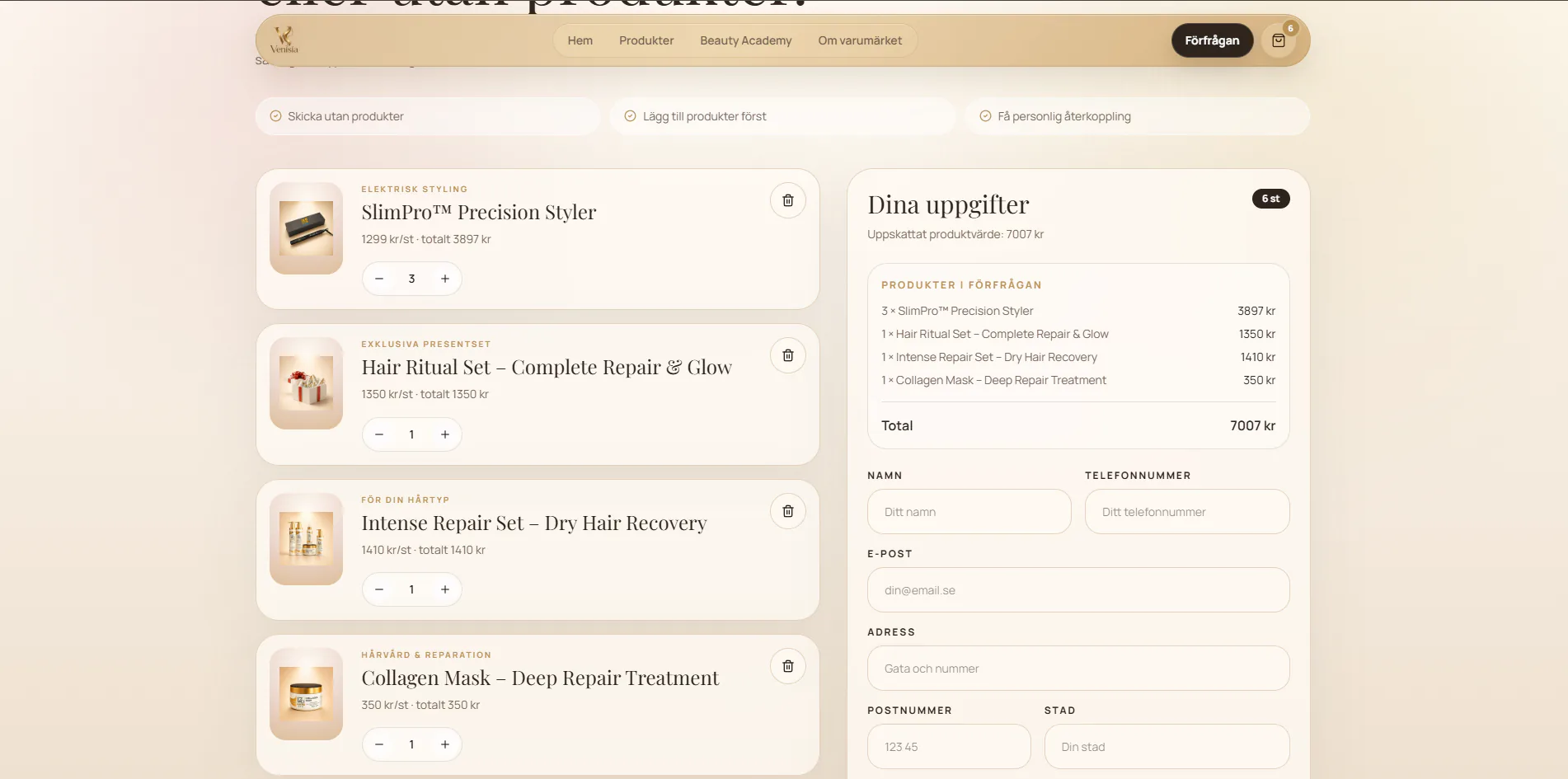Image resolution: width=1568 pixels, height=779 pixels.
Task: Increase Collagen Mask quantity
Action: (445, 744)
